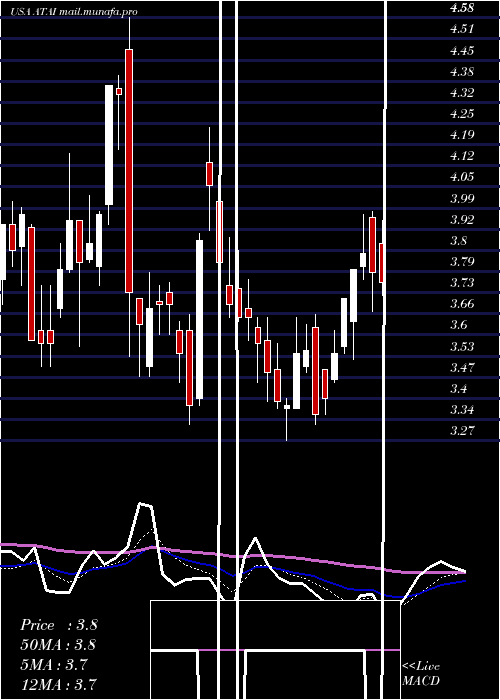
Task: Click the 4.38 price axis label
Action: [x=462, y=71]
